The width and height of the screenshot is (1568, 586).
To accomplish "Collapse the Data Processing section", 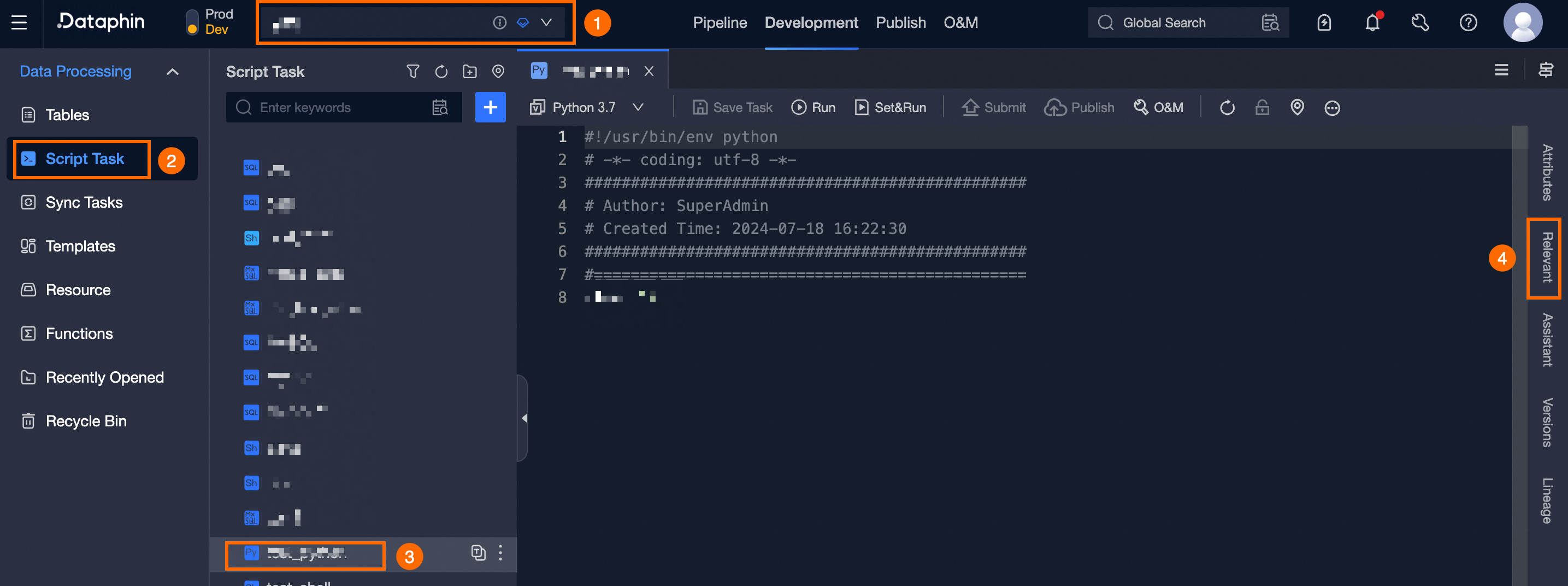I will point(173,72).
